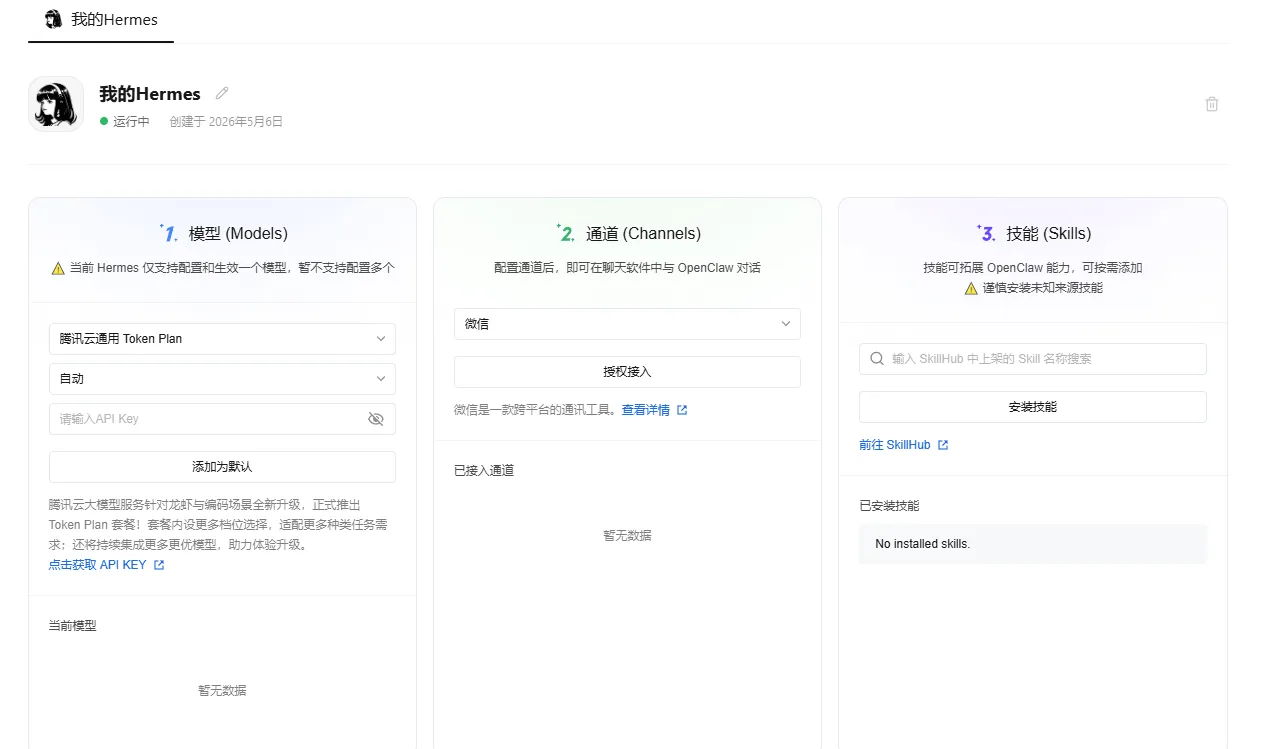Open the 微信 channel dropdown
The height and width of the screenshot is (749, 1270).
(627, 324)
